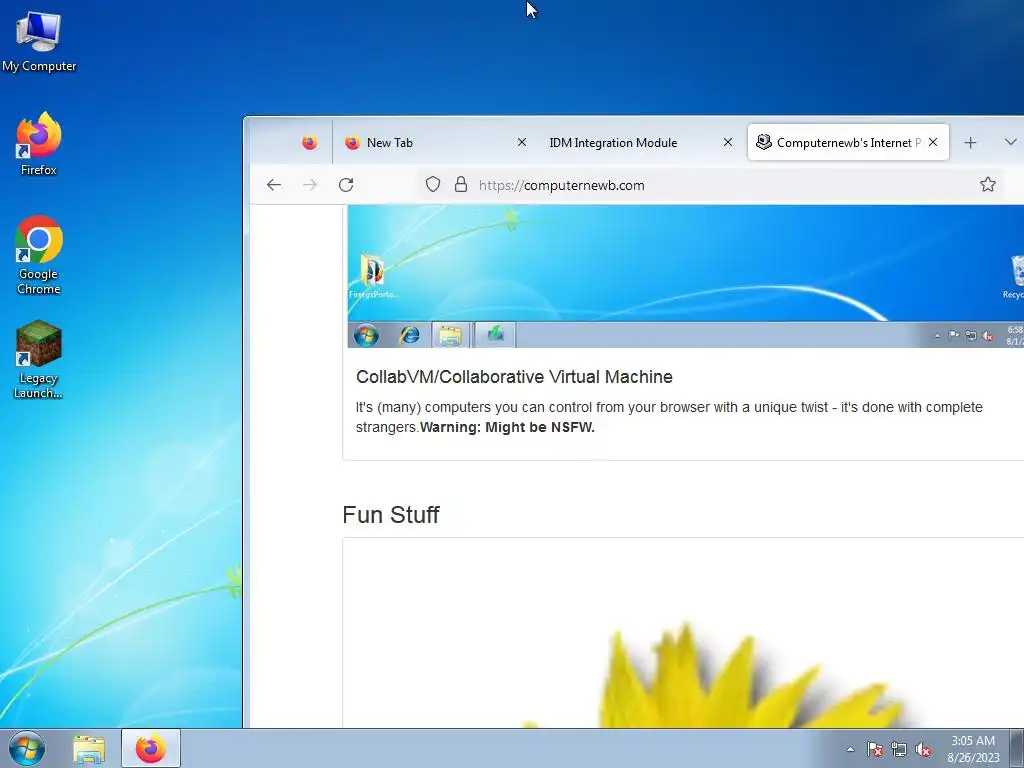Open Windows Explorer from taskbar
This screenshot has height=768, width=1024.
(89, 748)
